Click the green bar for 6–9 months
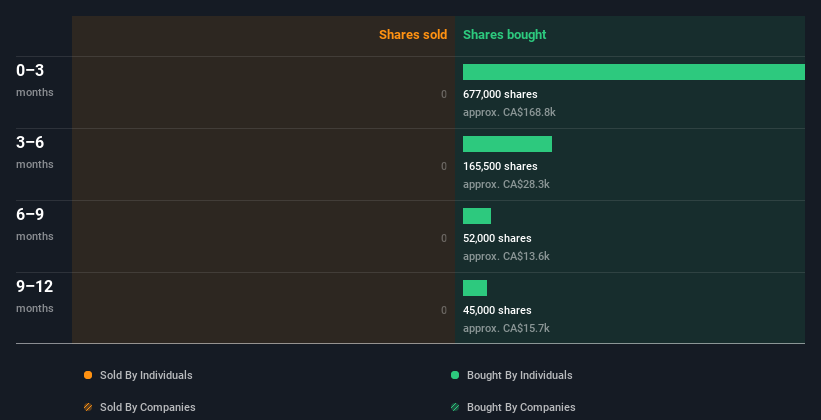The width and height of the screenshot is (821, 420). (477, 216)
